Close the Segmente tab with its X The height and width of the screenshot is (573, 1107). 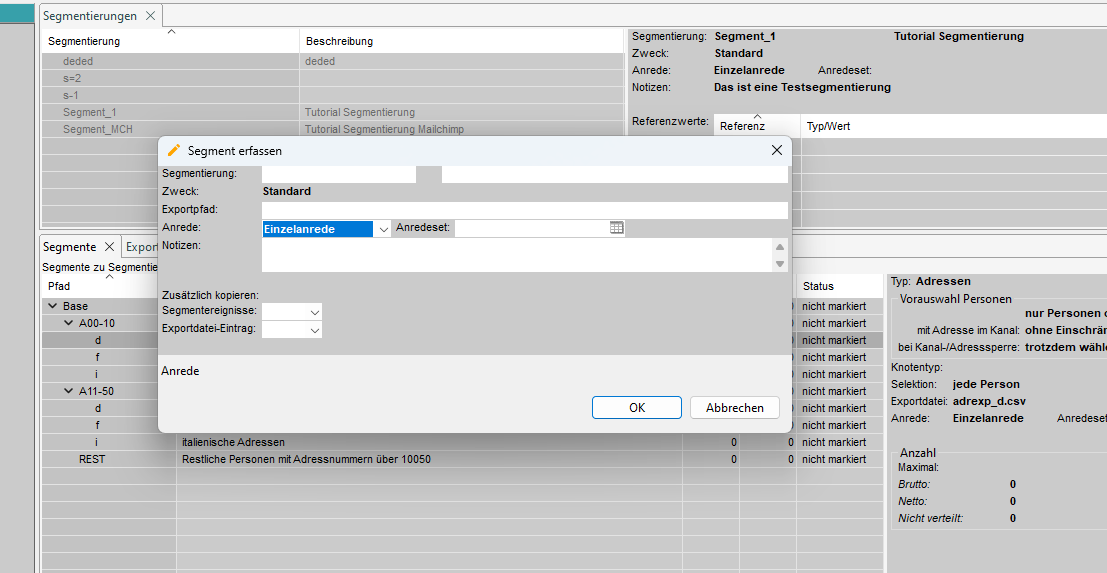(110, 247)
